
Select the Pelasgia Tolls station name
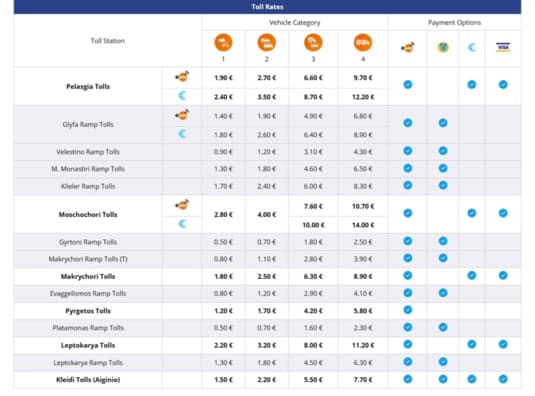click(x=88, y=86)
